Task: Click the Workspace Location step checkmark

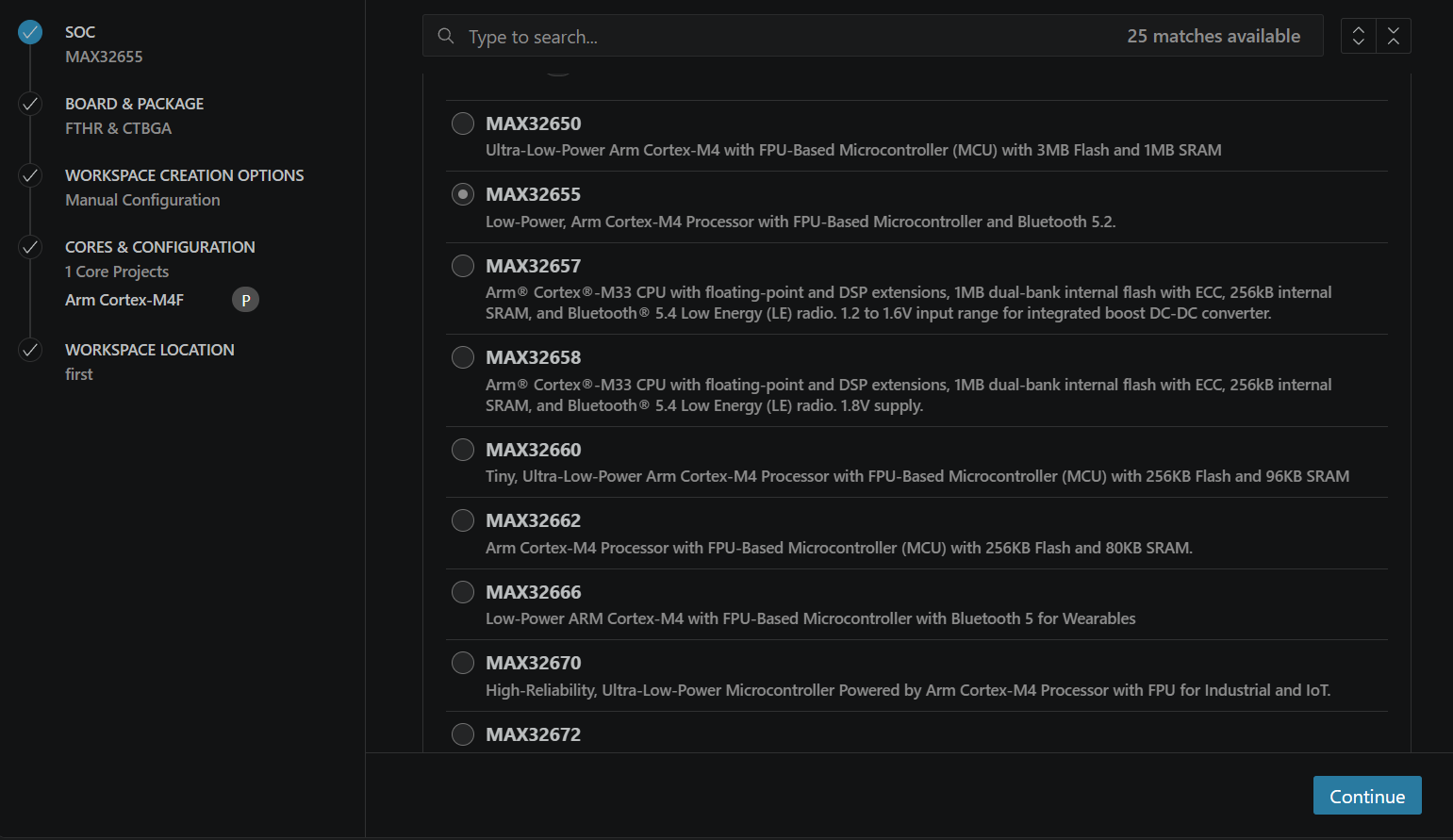Action: pyautogui.click(x=30, y=350)
